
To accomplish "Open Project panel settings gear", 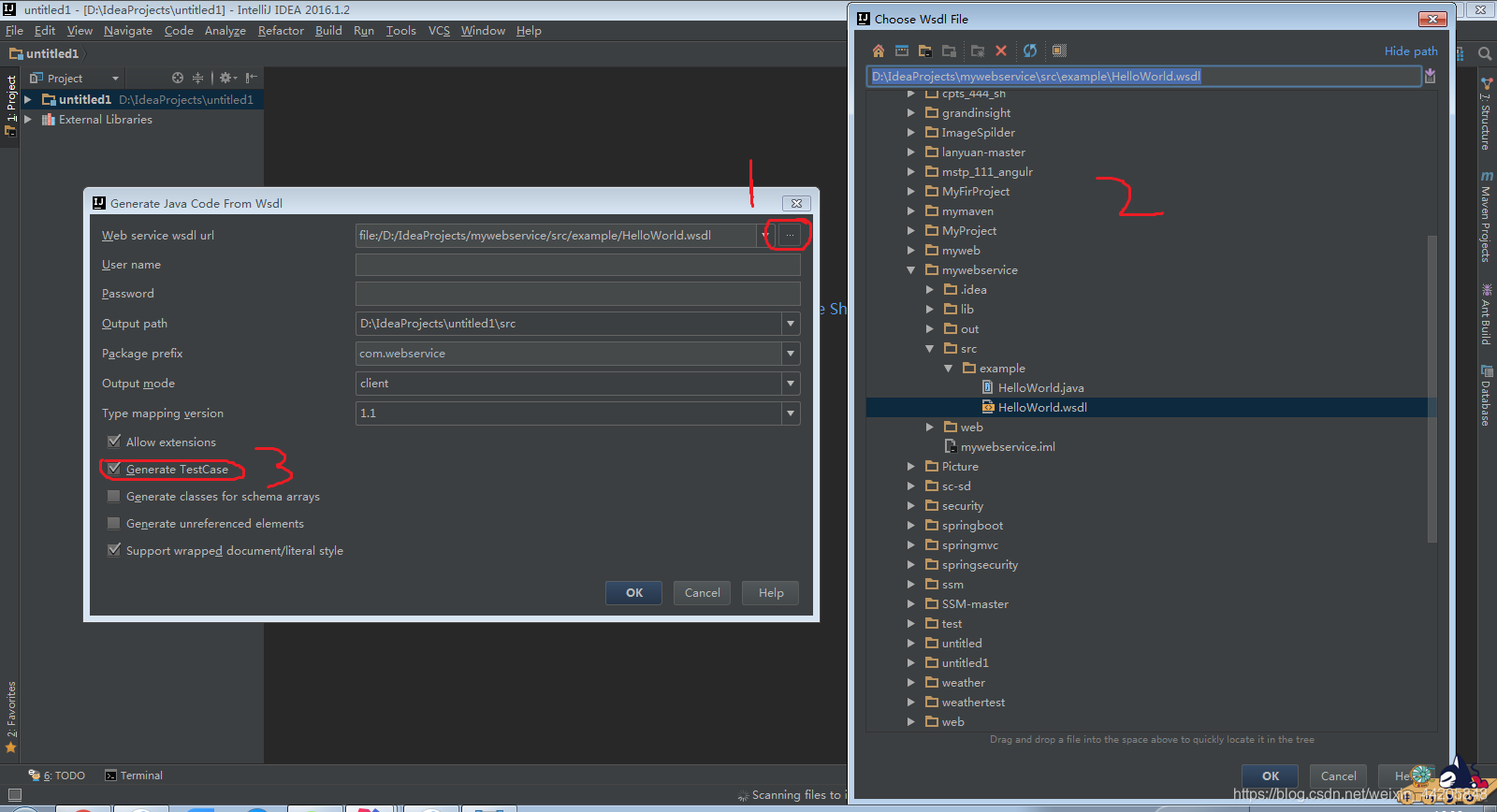I will pyautogui.click(x=227, y=78).
